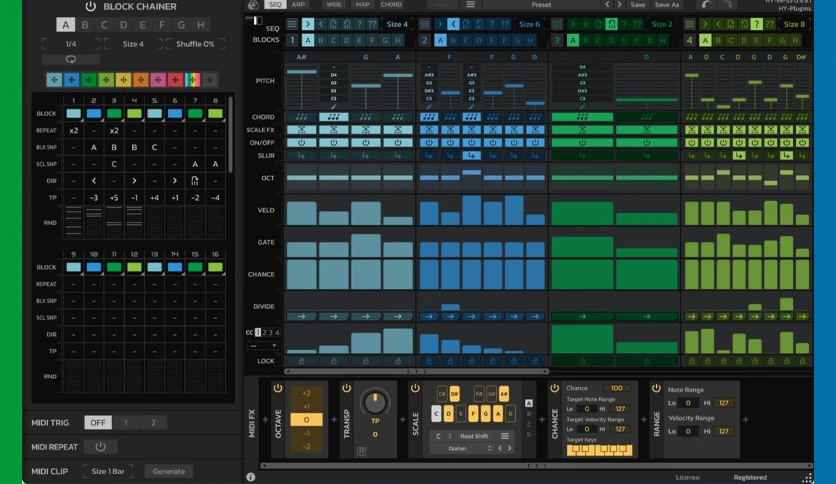This screenshot has width=836, height=484.
Task: Open the CHORD tab
Action: point(391,4)
